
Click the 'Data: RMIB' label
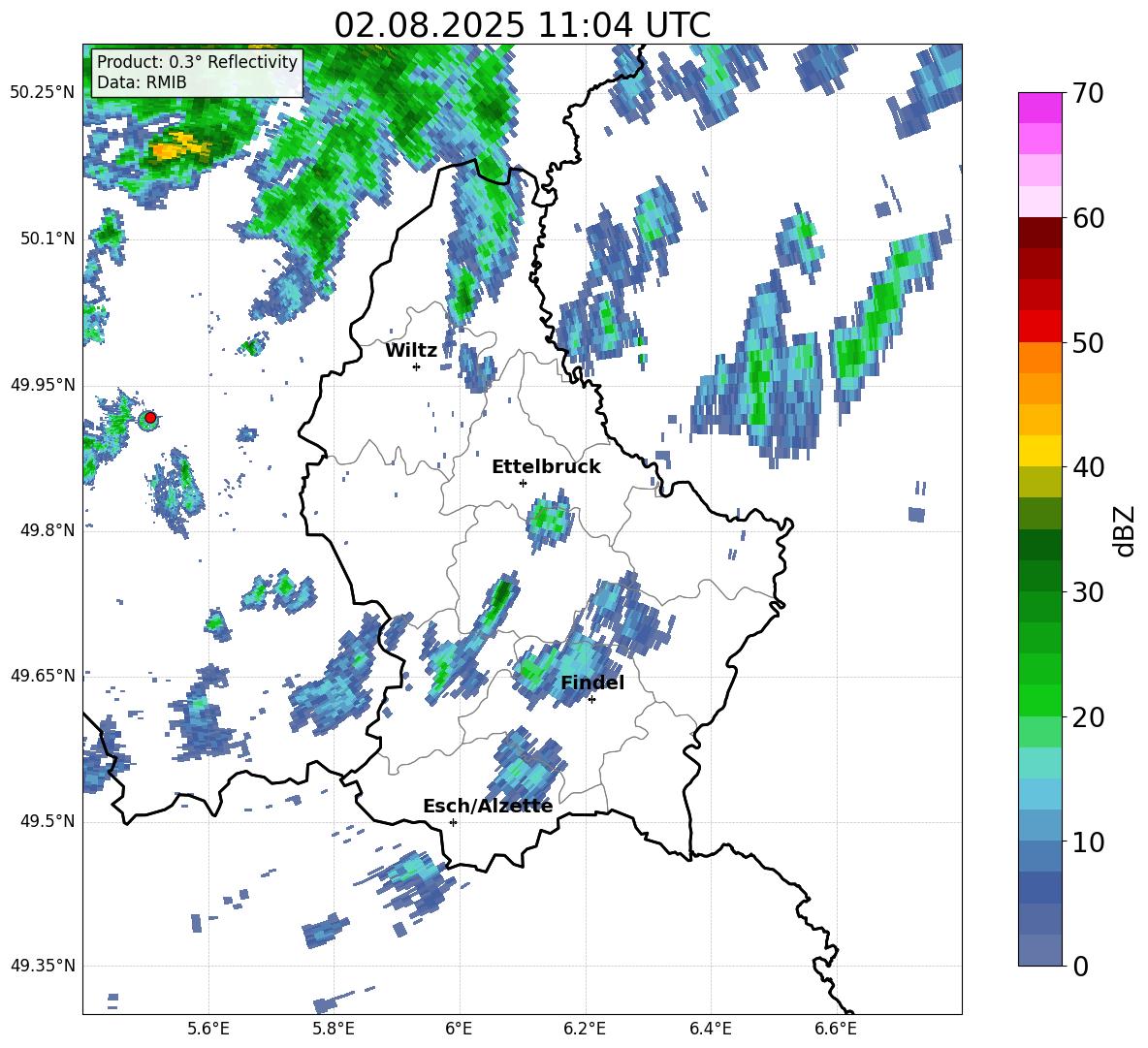point(142,82)
